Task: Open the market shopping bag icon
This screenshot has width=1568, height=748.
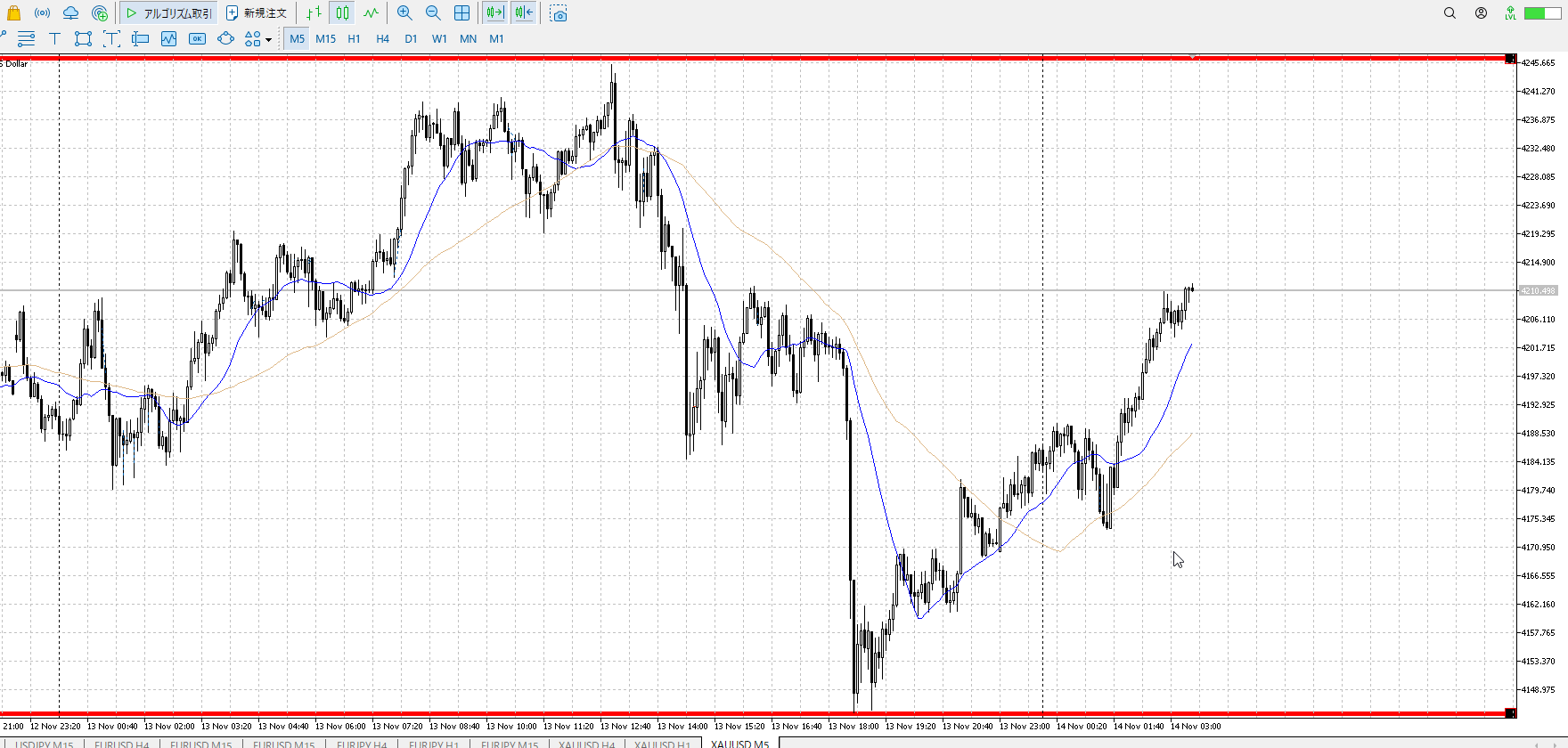Action: pos(13,13)
